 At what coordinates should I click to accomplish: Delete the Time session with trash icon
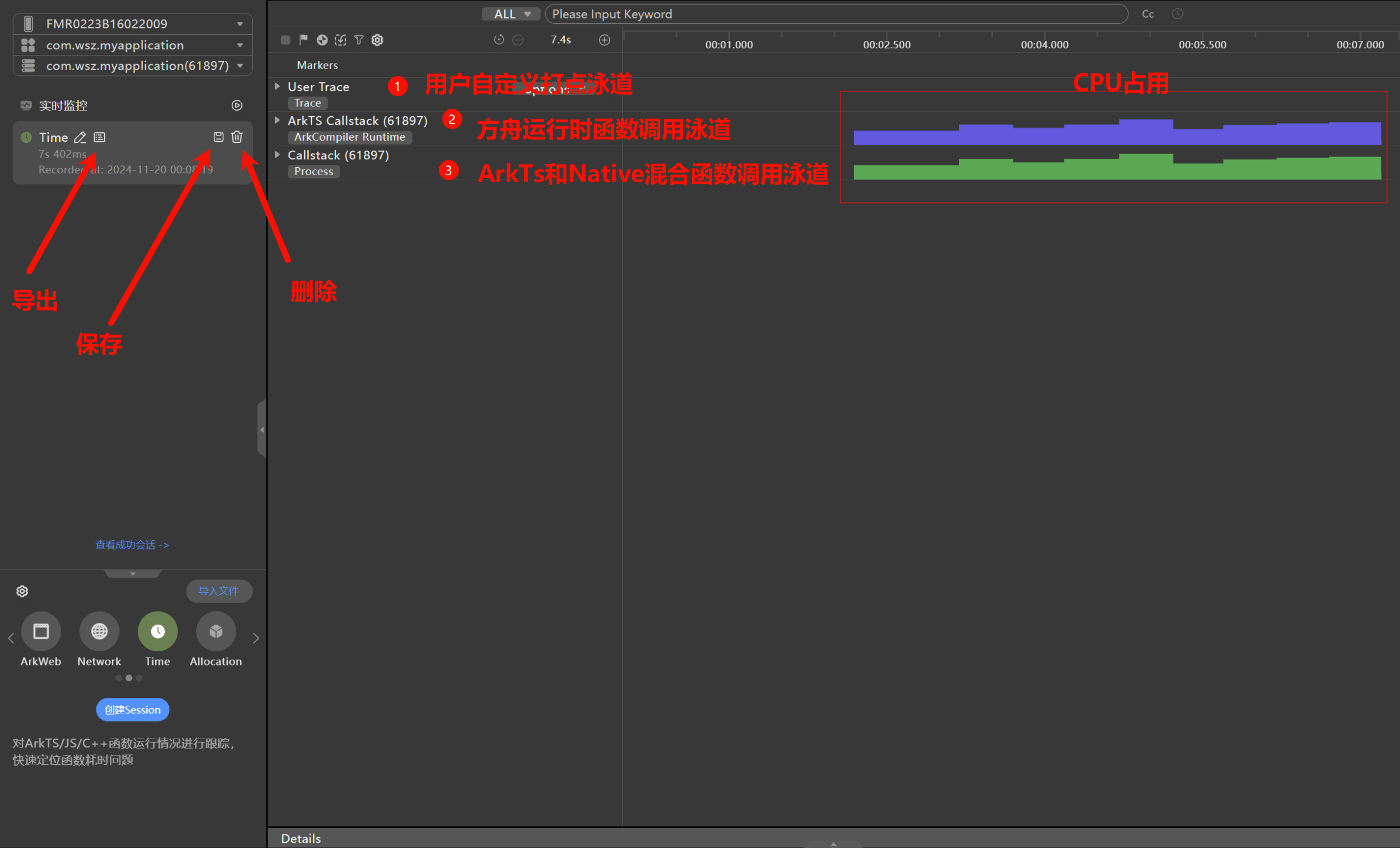(237, 137)
